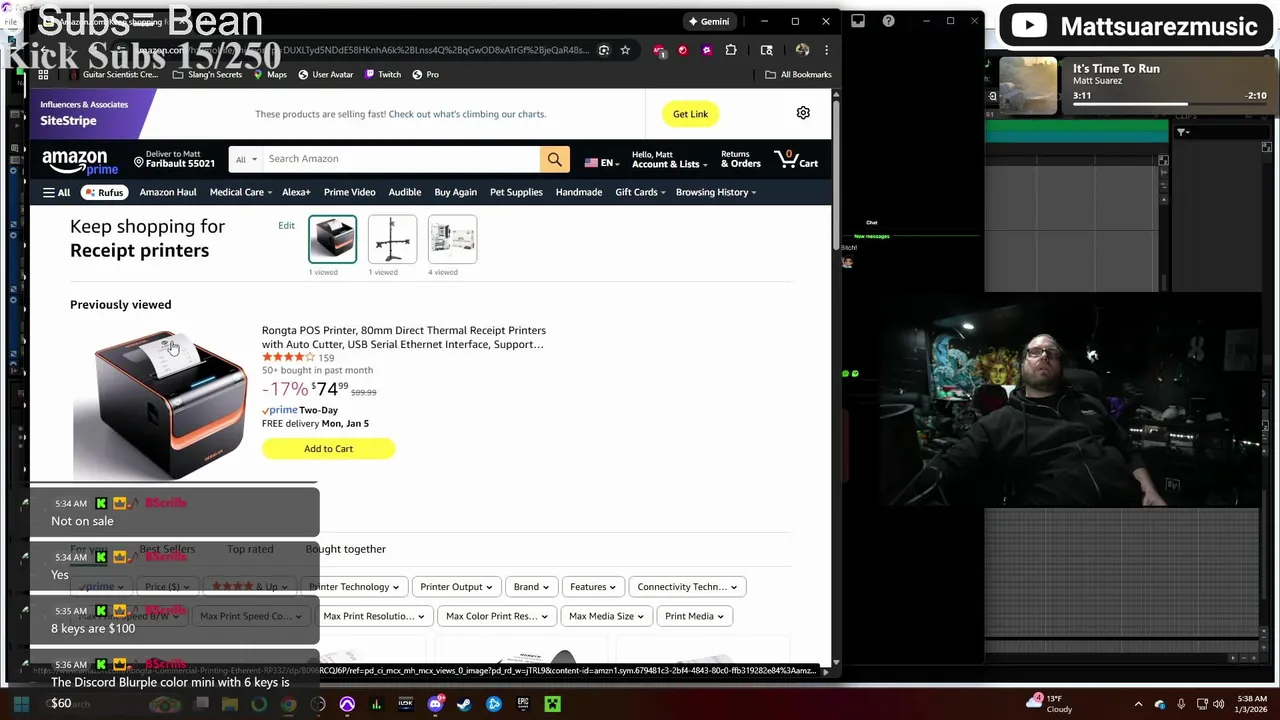Open the All Bookmarks folder
This screenshot has height=720, width=1280.
point(798,74)
